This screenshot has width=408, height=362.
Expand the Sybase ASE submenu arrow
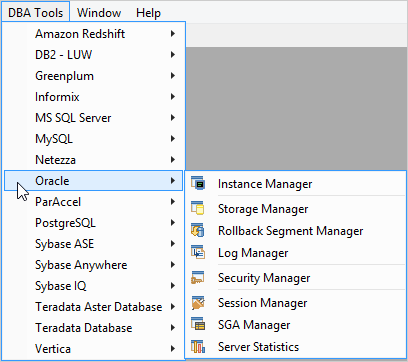pyautogui.click(x=173, y=244)
